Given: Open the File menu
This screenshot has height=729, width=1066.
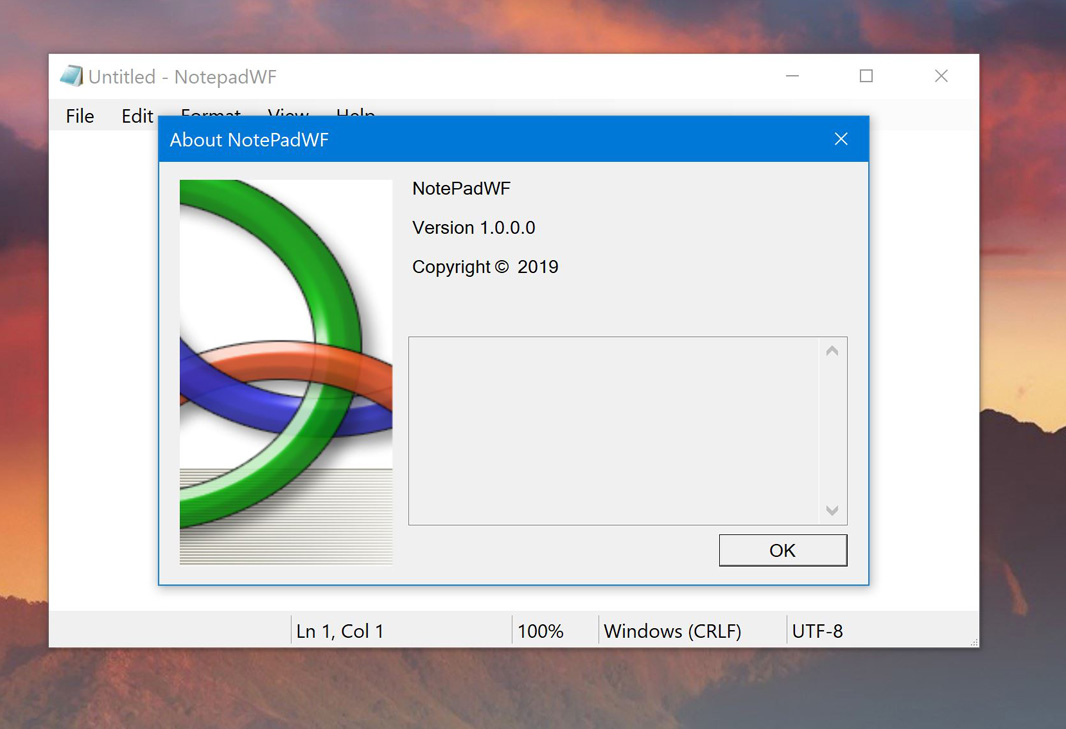Looking at the screenshot, I should point(80,116).
